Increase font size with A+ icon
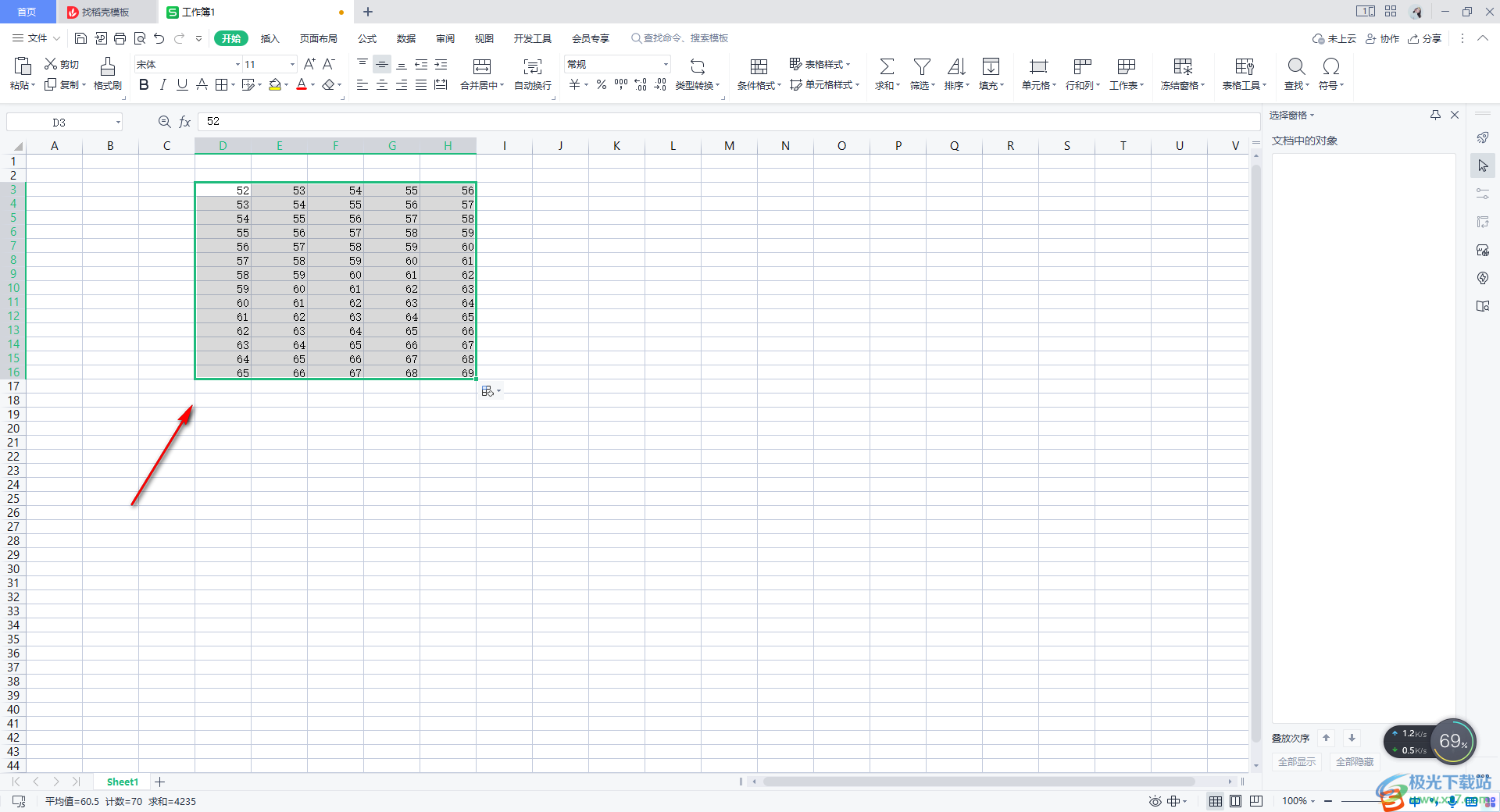Viewport: 1500px width, 812px height. click(x=309, y=64)
